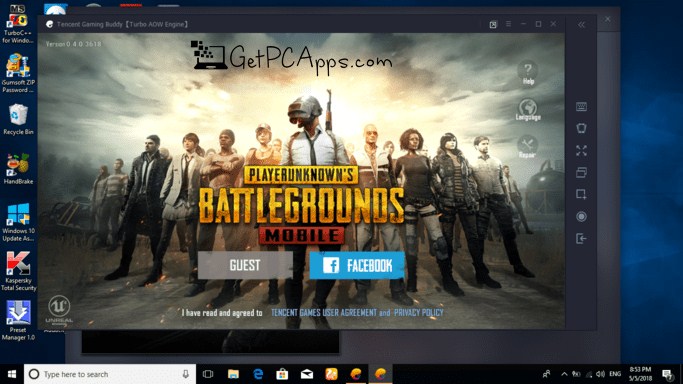The width and height of the screenshot is (683, 384).
Task: Open File Explorer from the taskbar
Action: click(233, 374)
